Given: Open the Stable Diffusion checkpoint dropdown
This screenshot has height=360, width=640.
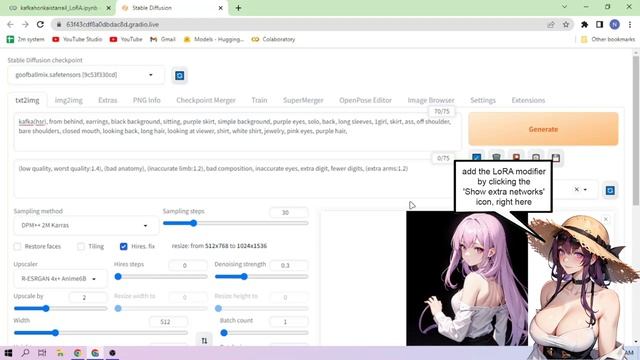Looking at the screenshot, I should click(86, 75).
